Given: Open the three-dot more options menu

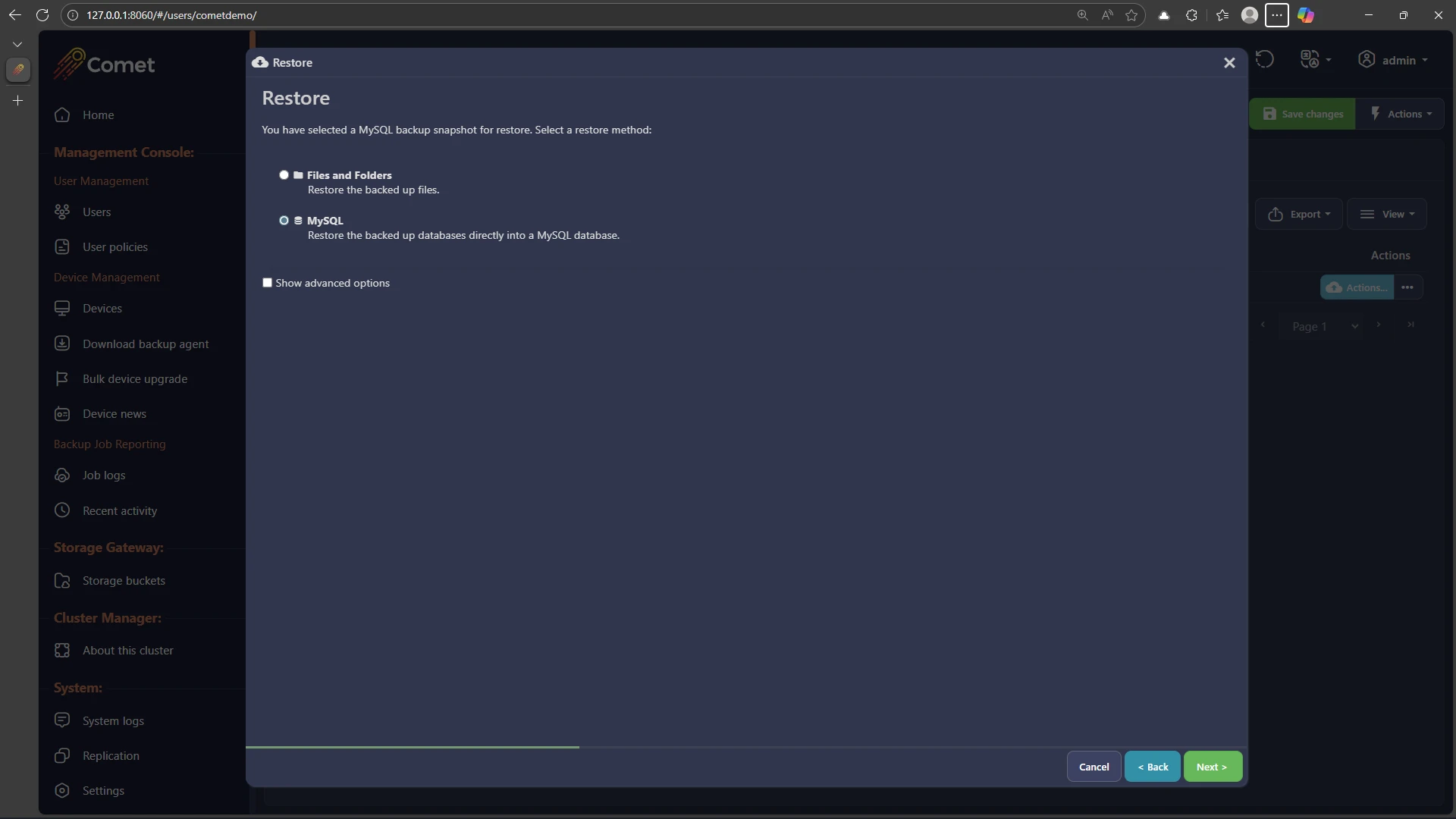Looking at the screenshot, I should [x=1407, y=287].
